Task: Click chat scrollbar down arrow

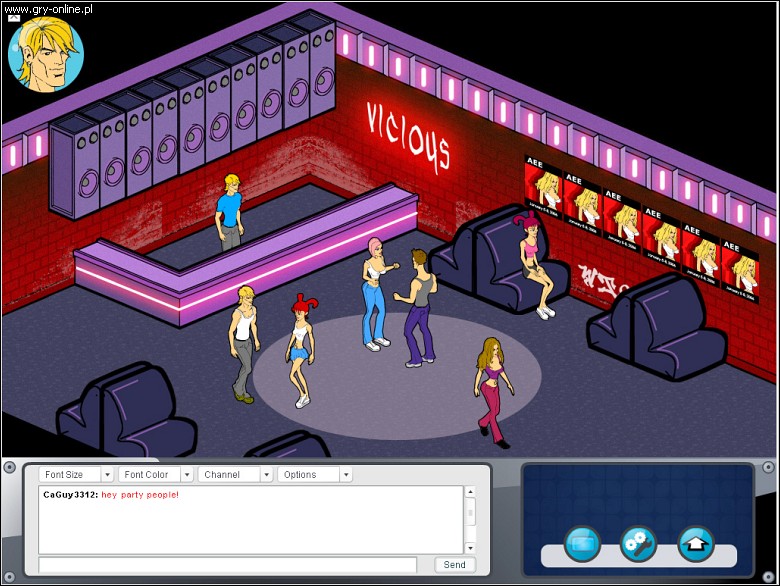Action: tap(471, 548)
